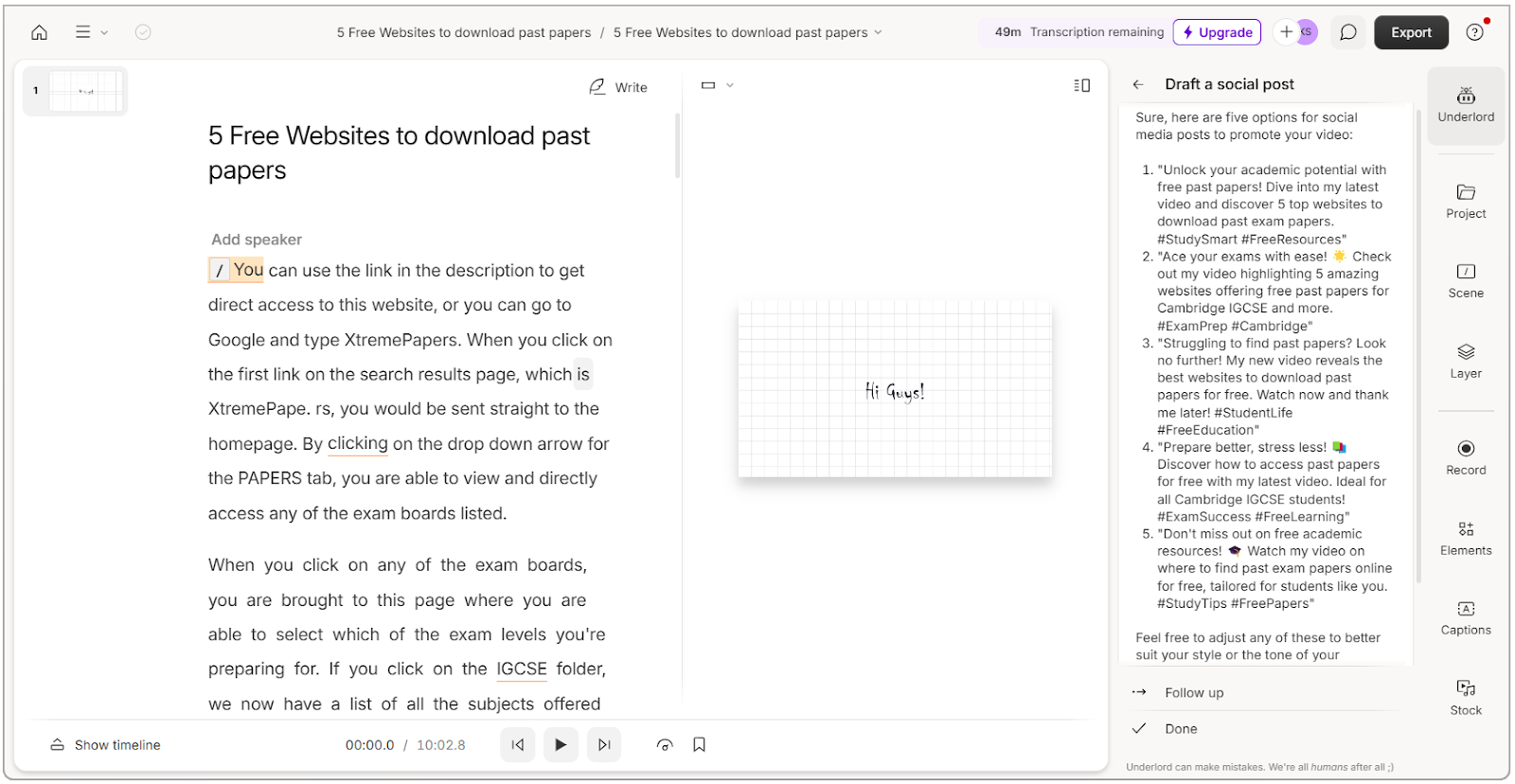The height and width of the screenshot is (784, 1515).
Task: Skip to the next scene
Action: pyautogui.click(x=604, y=745)
